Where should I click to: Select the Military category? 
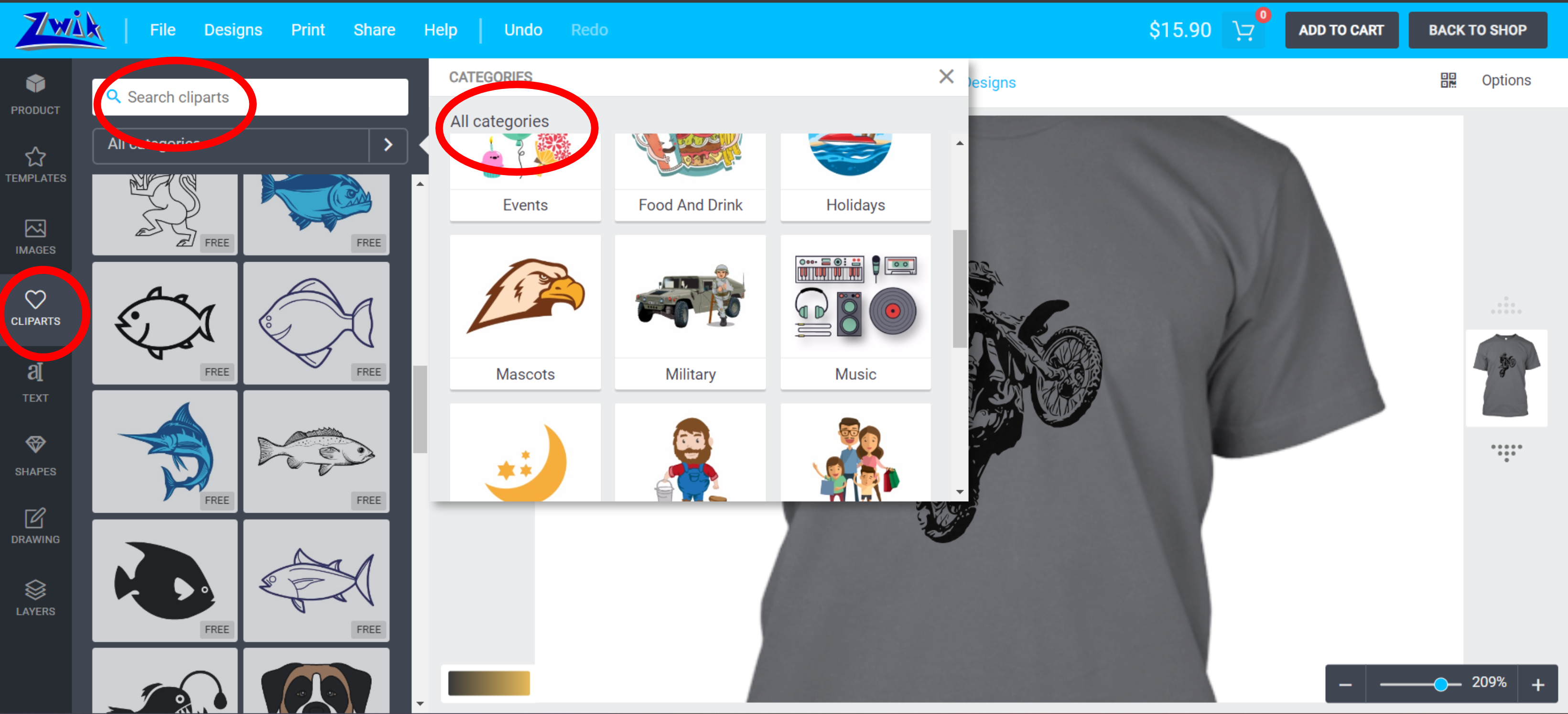click(690, 312)
